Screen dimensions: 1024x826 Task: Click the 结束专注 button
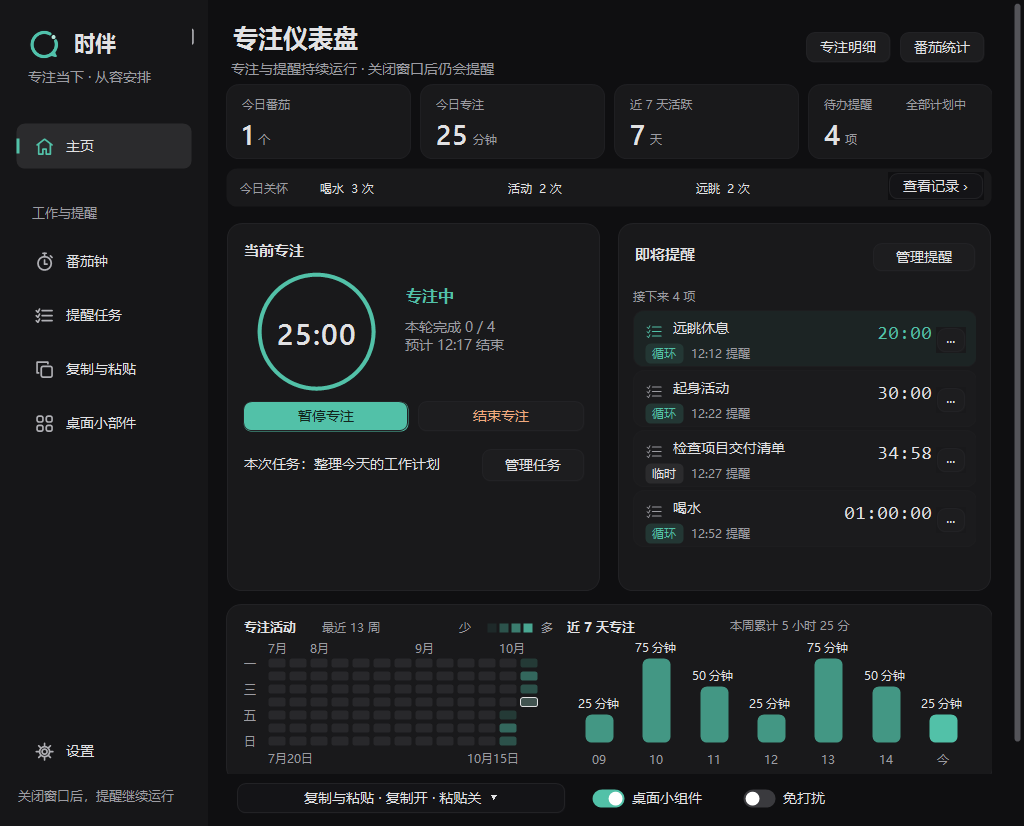tap(501, 417)
